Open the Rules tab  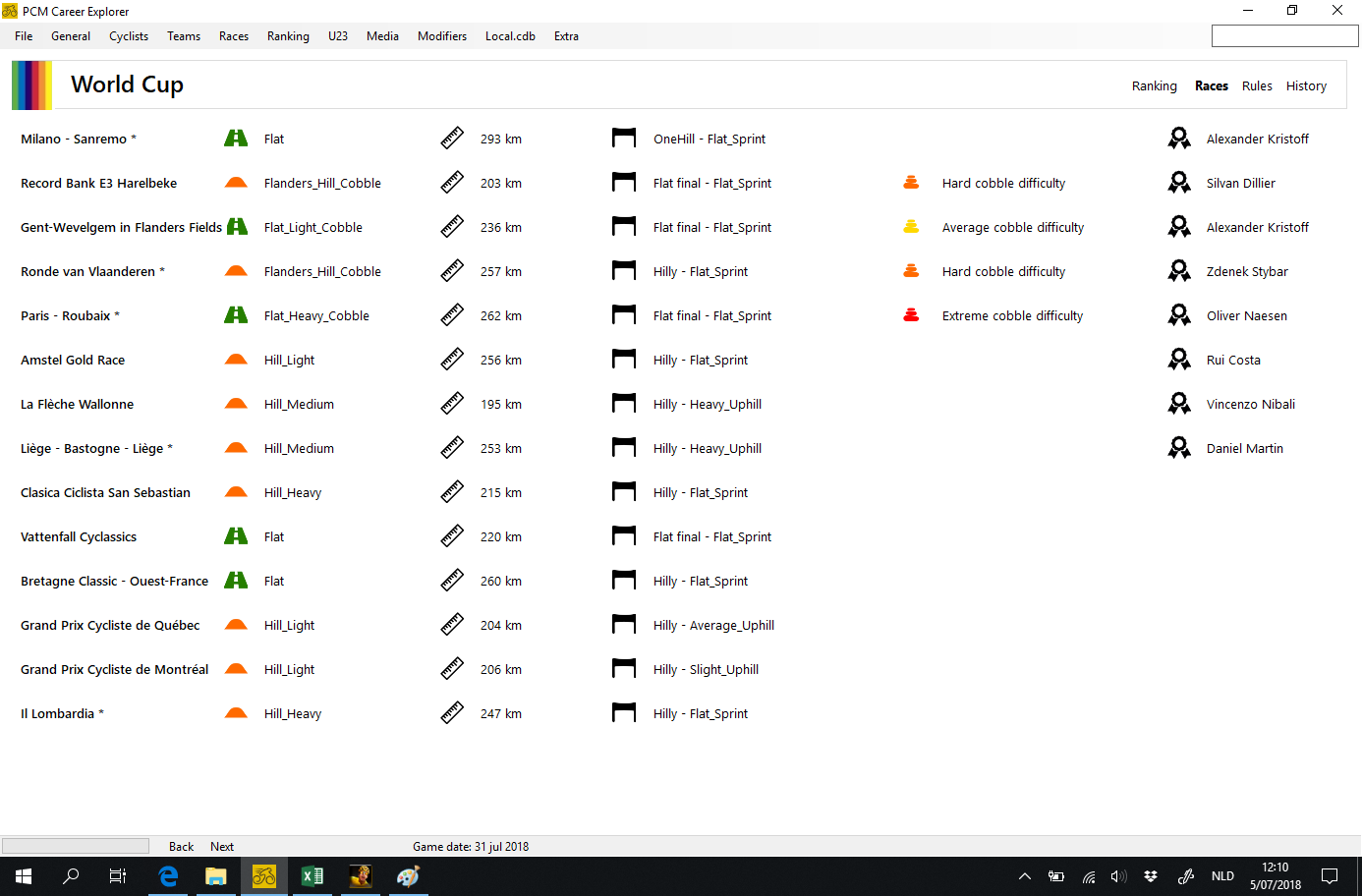pos(1257,86)
